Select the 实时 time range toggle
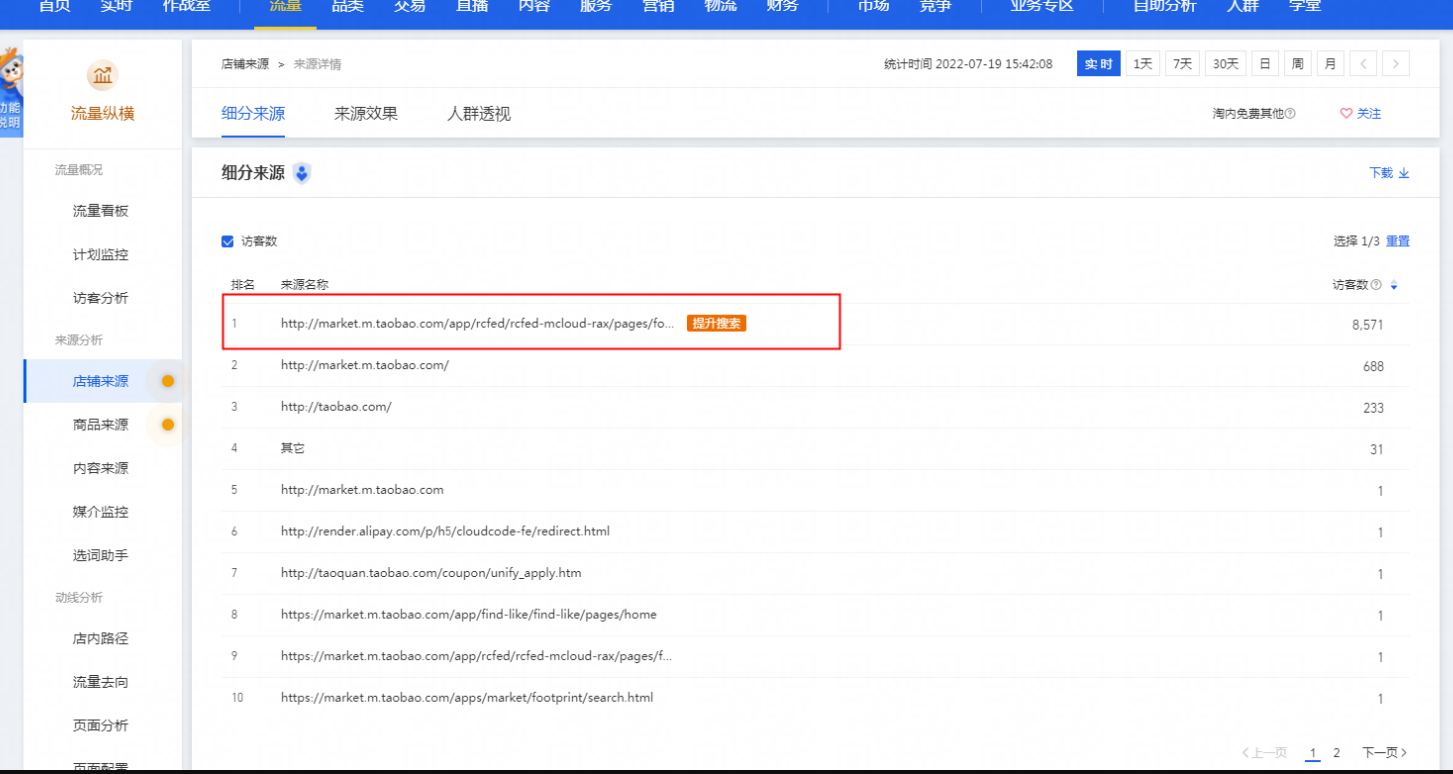The height and width of the screenshot is (774, 1453). 1099,64
